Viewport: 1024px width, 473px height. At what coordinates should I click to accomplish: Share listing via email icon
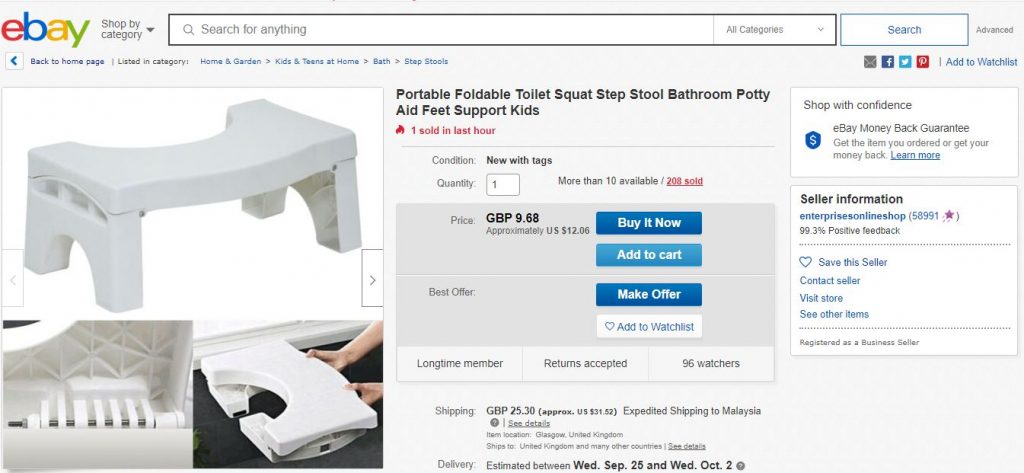coord(870,62)
